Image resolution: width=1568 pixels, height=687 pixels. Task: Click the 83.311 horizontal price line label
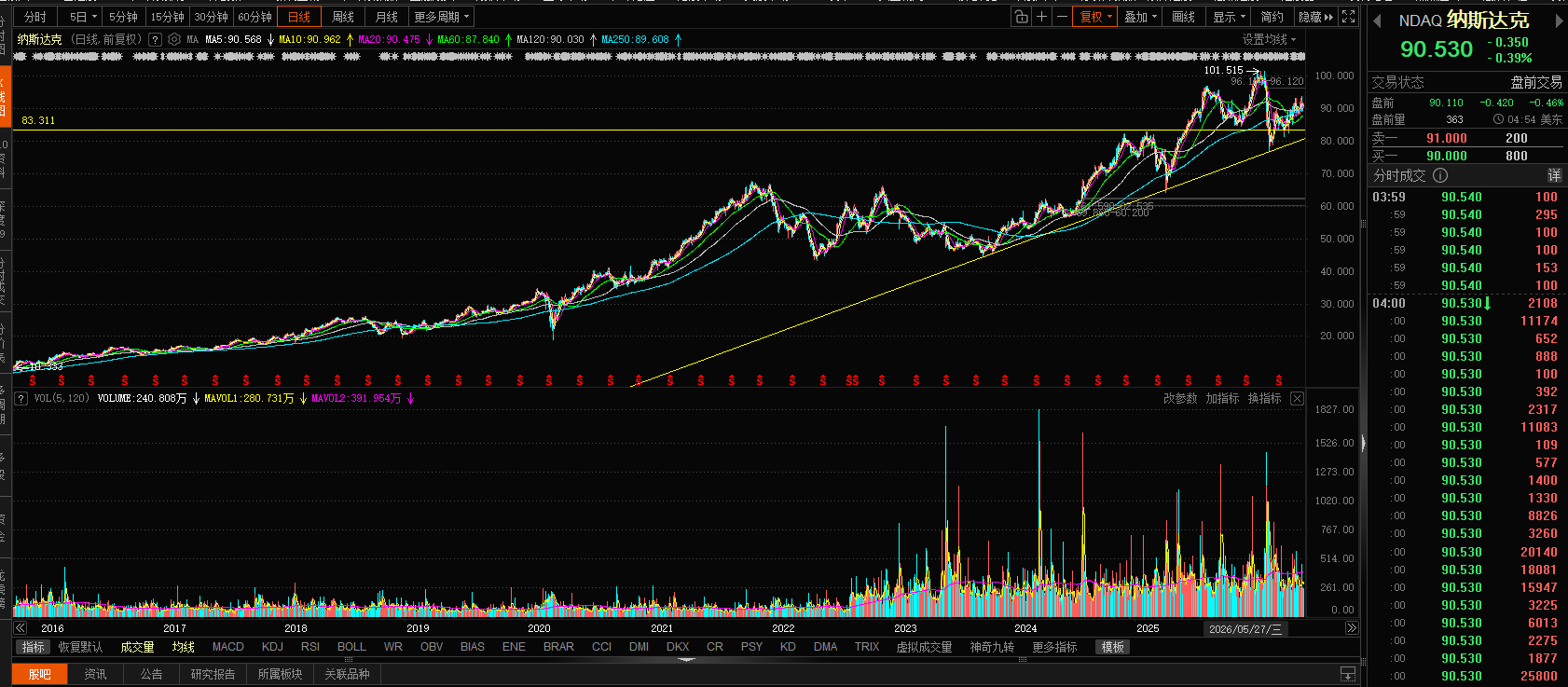(38, 120)
